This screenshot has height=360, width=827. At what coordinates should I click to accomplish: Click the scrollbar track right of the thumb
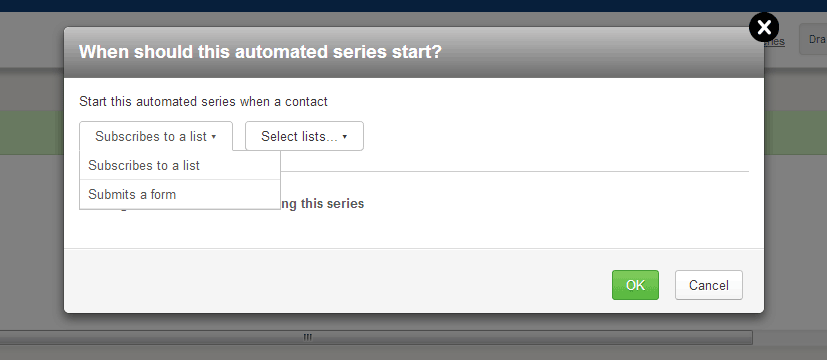(x=790, y=337)
